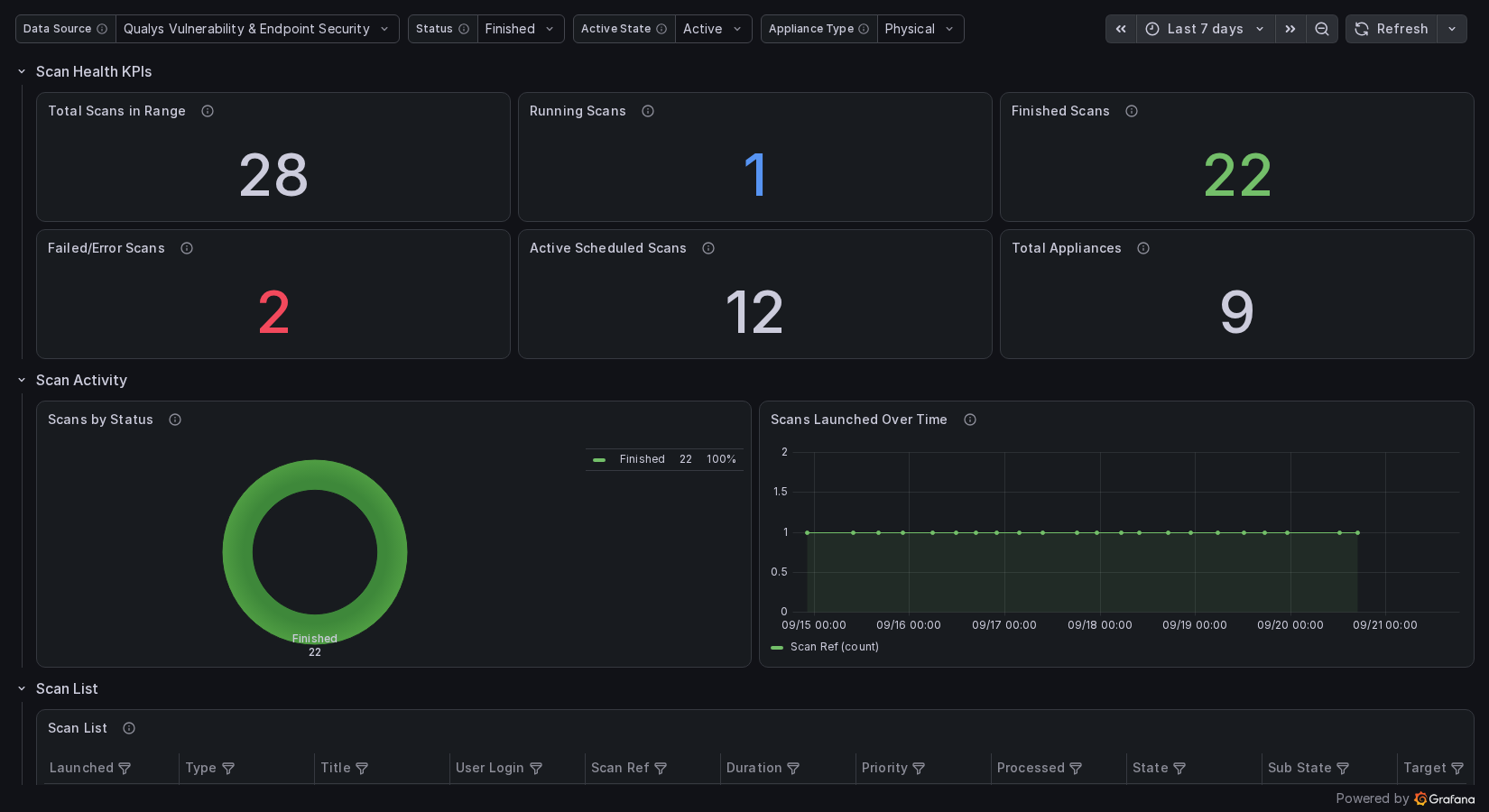1489x812 pixels.
Task: Click info icon on Active Scheduled Scans panel
Action: (x=708, y=248)
